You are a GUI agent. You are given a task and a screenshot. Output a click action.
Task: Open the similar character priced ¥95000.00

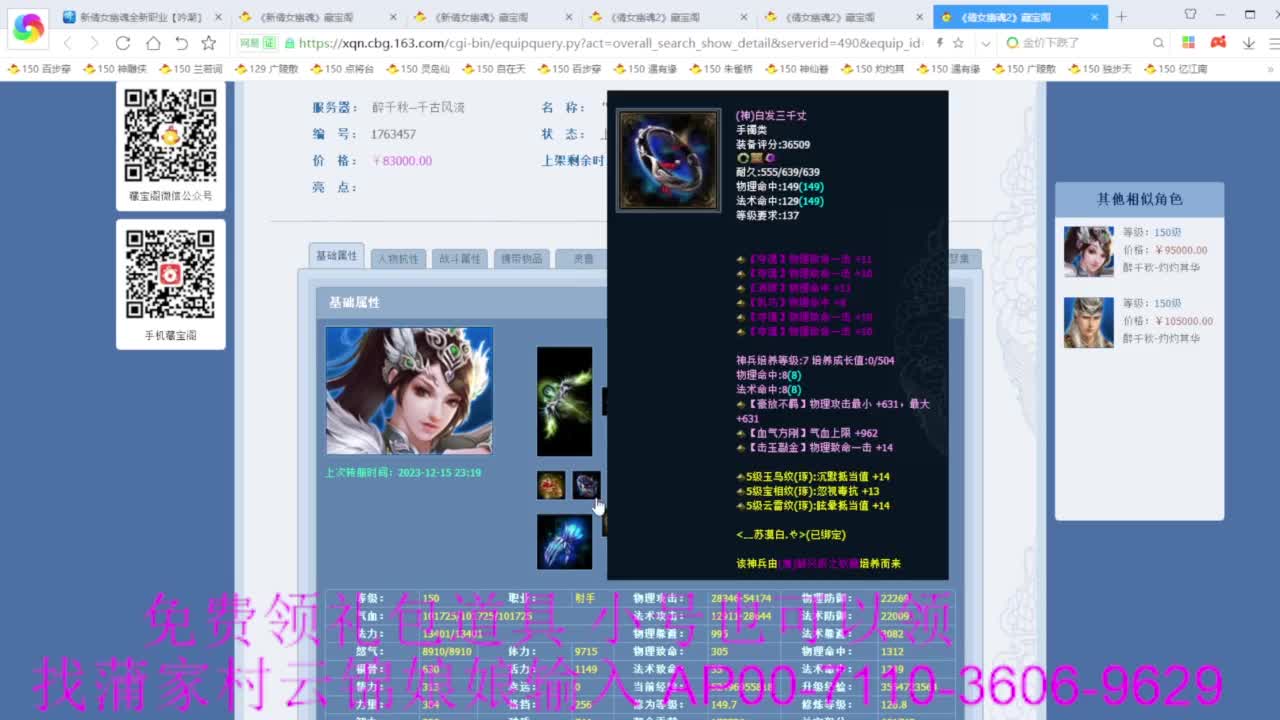1139,250
